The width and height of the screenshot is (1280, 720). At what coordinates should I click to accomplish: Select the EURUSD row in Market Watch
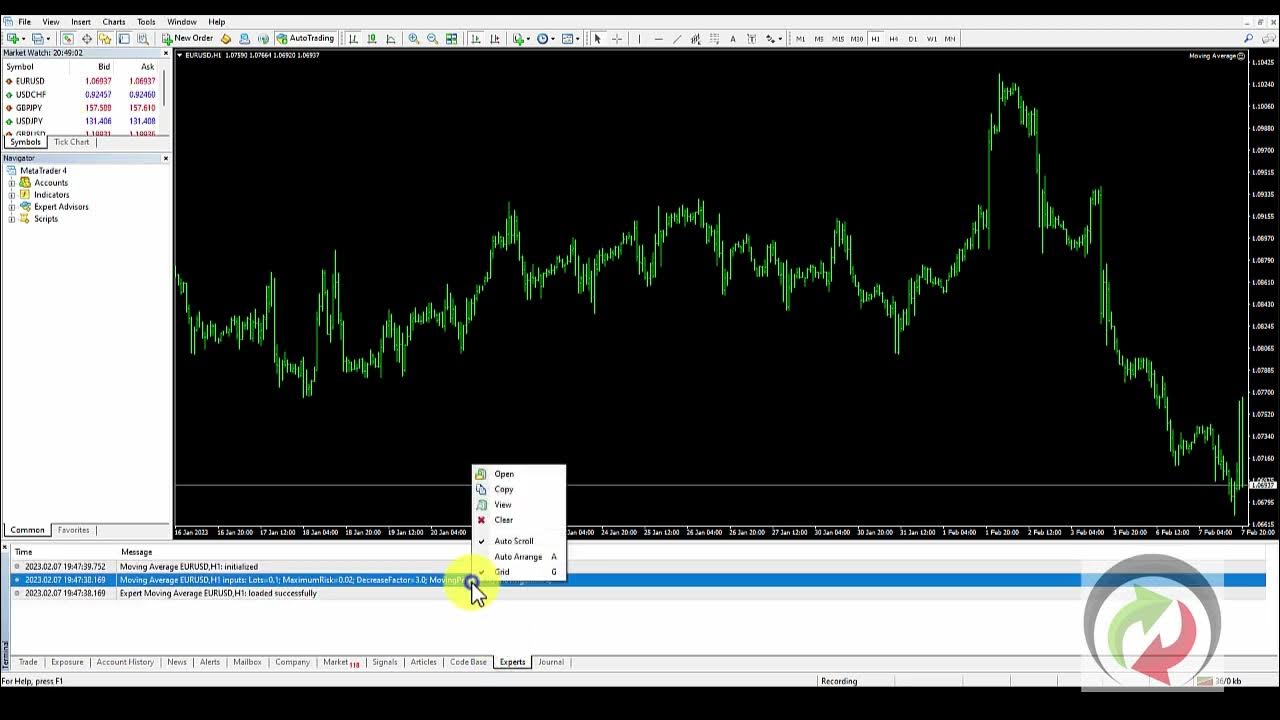pyautogui.click(x=82, y=81)
